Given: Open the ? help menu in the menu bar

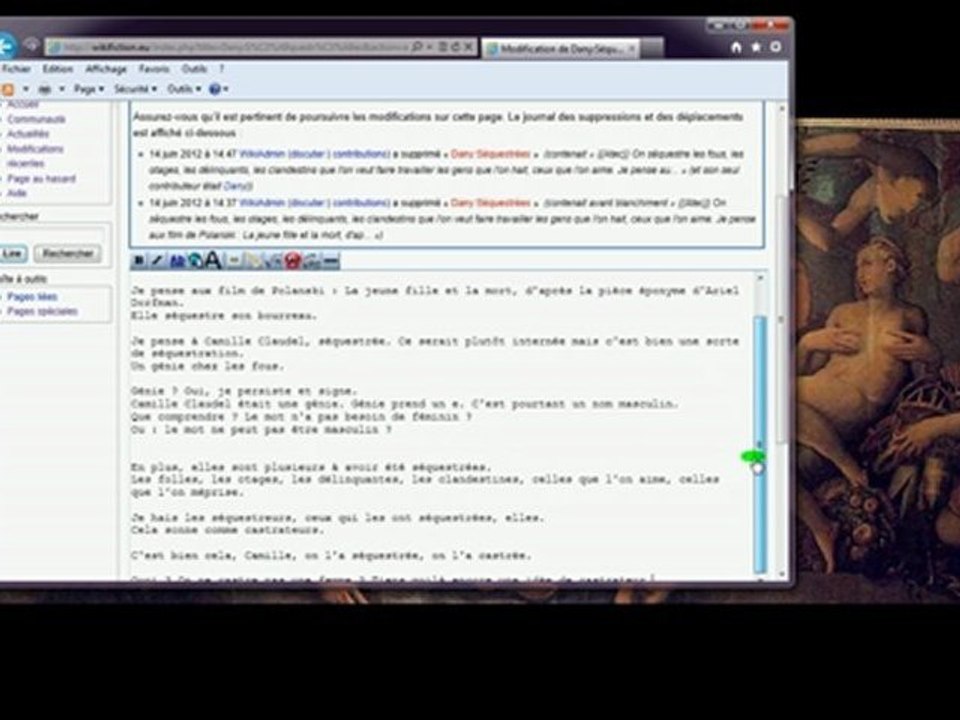Looking at the screenshot, I should coord(222,69).
